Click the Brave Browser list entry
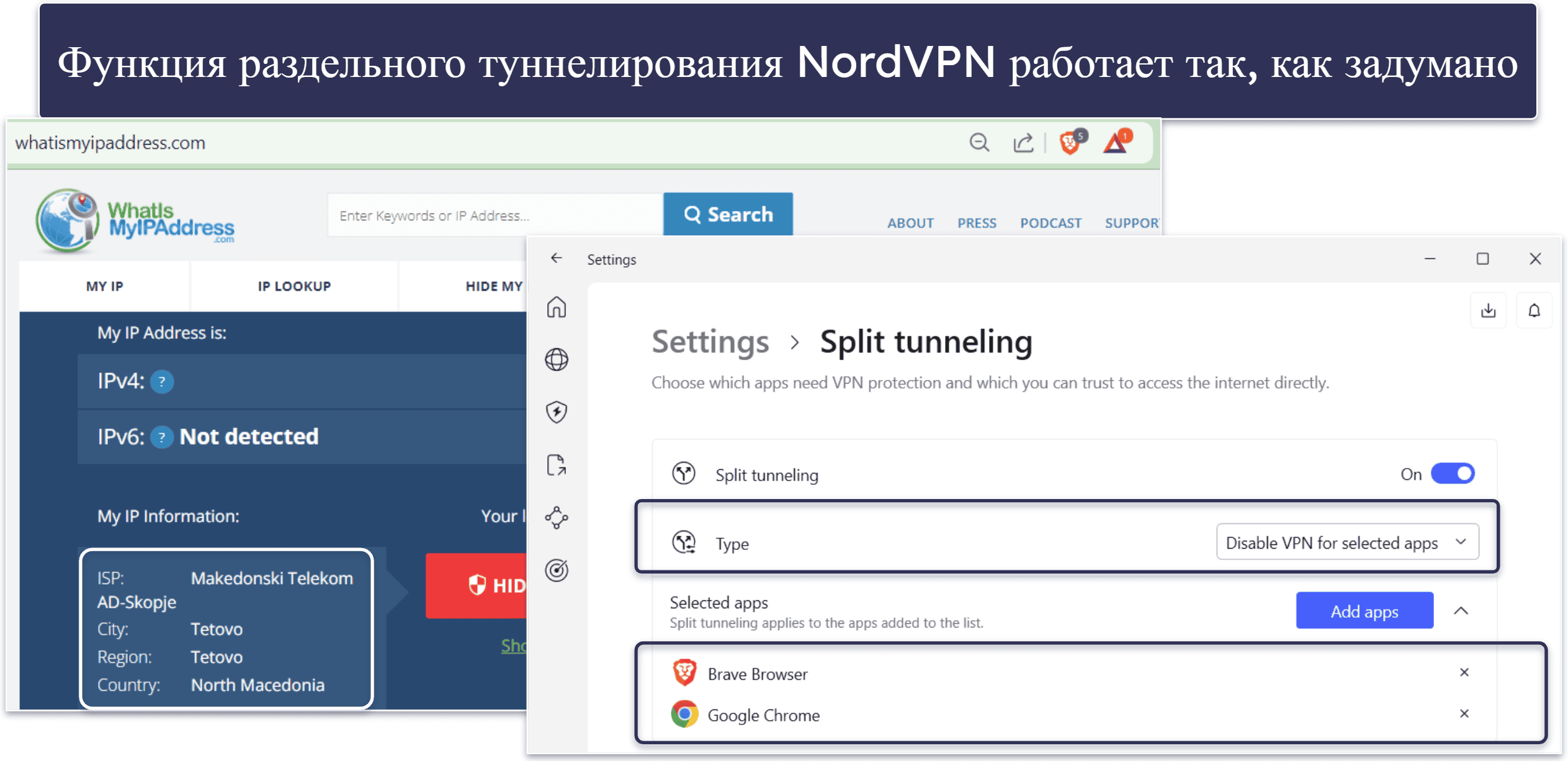 click(x=1073, y=673)
